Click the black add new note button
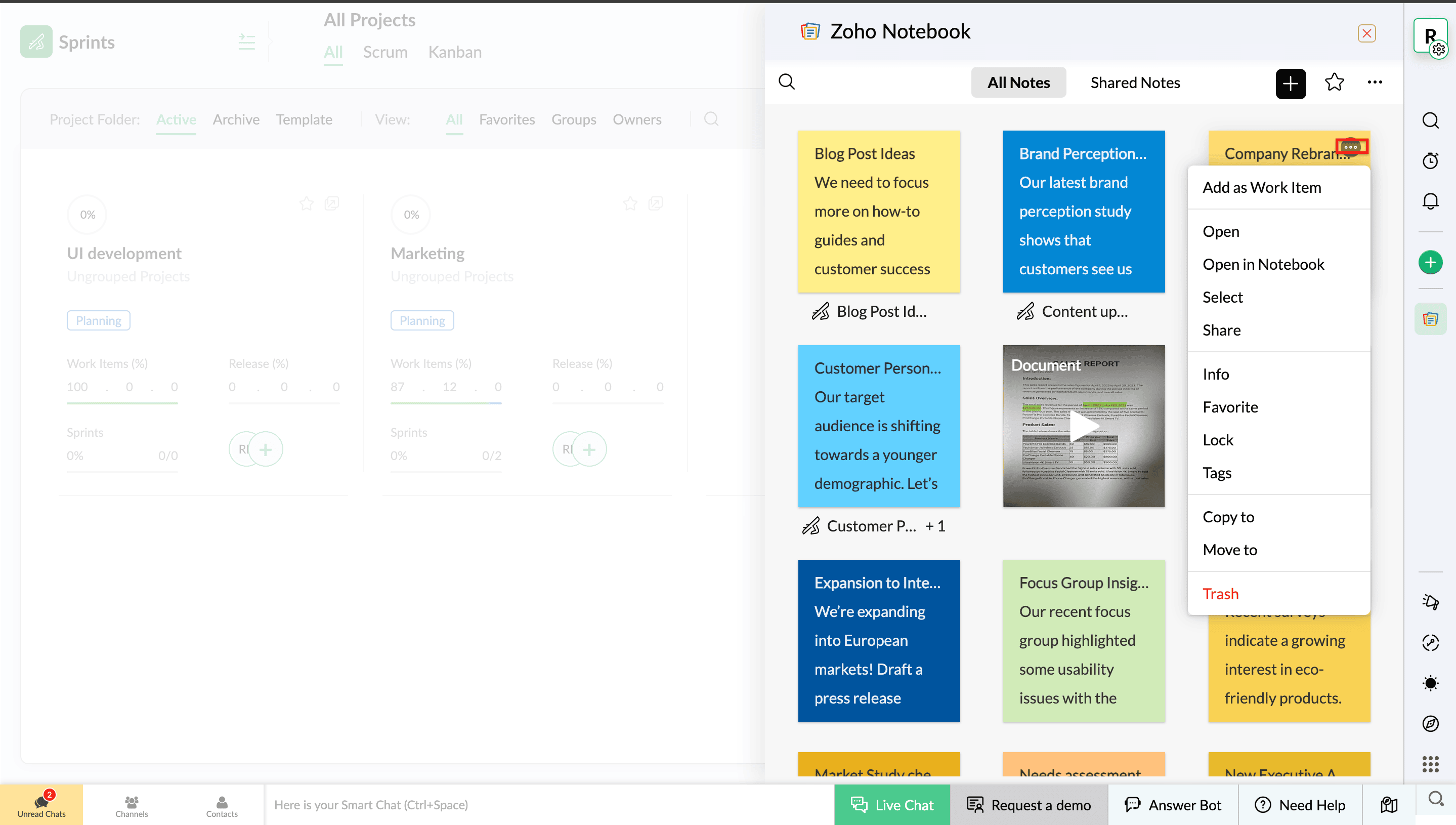 pos(1290,84)
